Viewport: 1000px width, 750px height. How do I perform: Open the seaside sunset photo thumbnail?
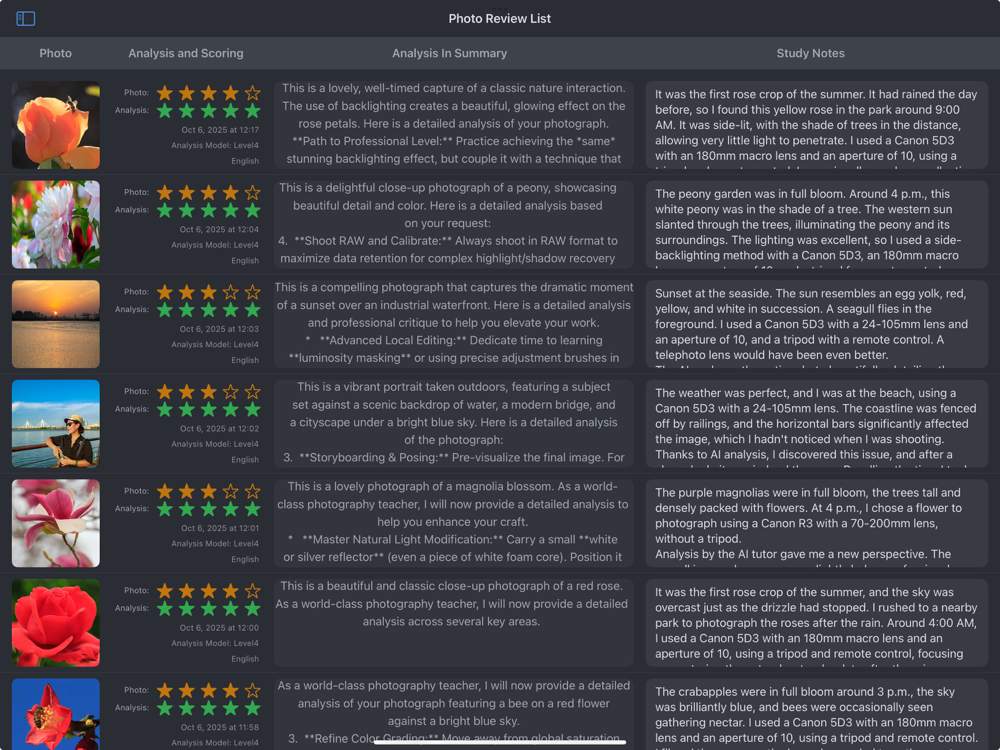coord(55,324)
